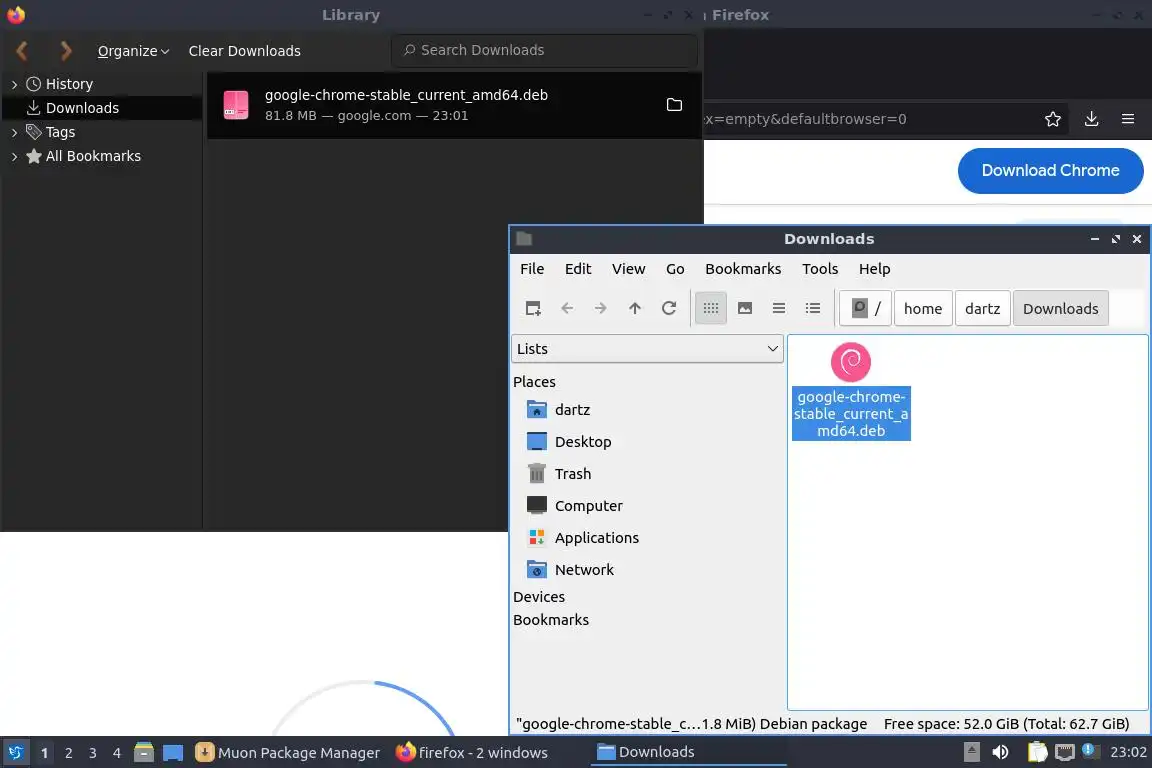Reload the Downloads folder
Screen dimensions: 1152x768
click(669, 309)
